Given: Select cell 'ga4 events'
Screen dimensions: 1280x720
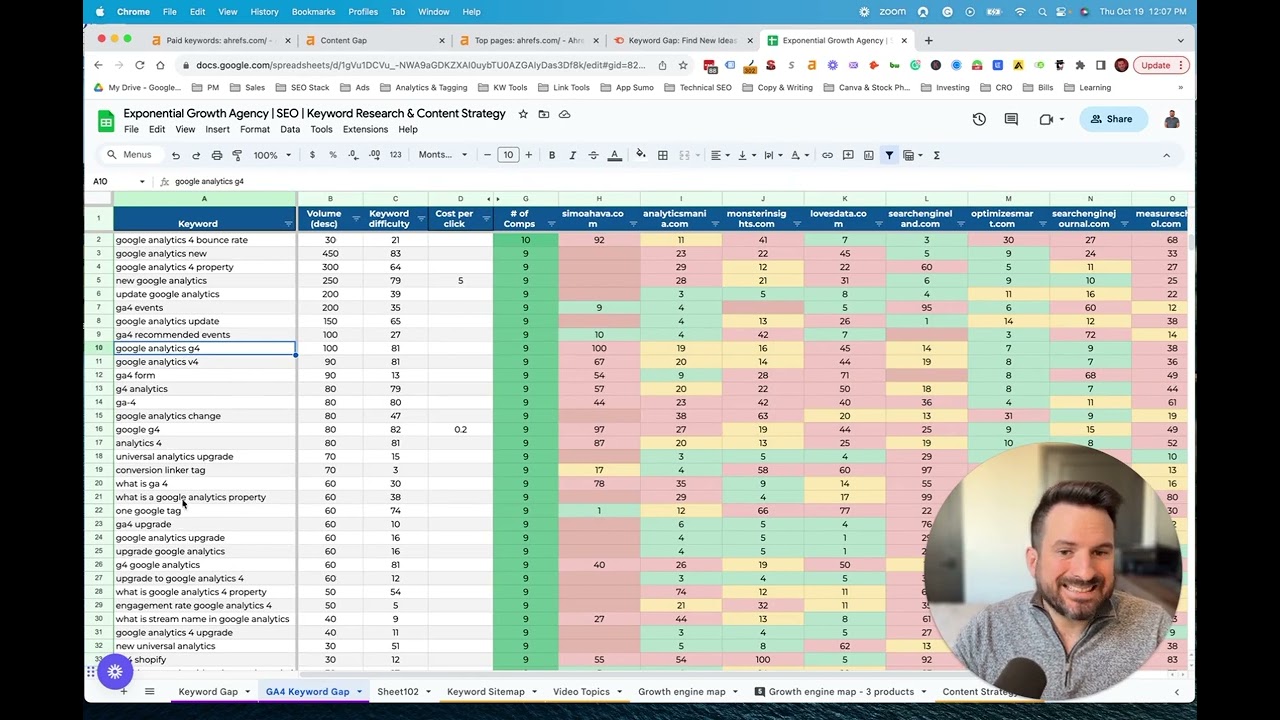Looking at the screenshot, I should point(204,308).
